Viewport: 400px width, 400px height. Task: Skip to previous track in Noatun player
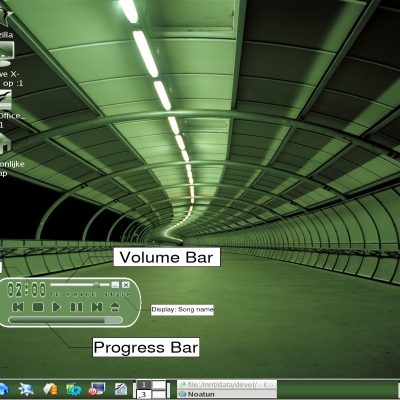(18, 307)
